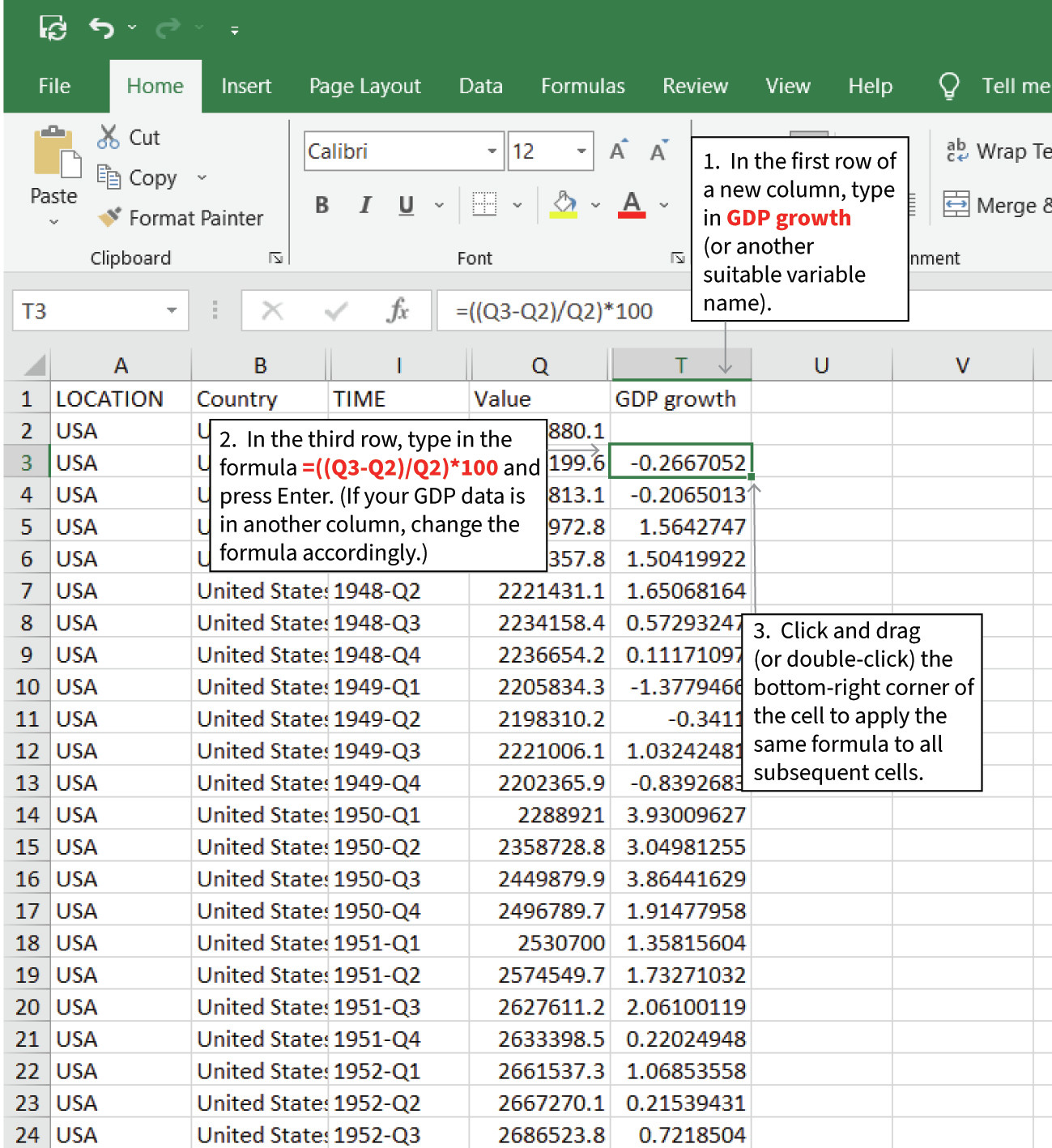Click the Copy icon
This screenshot has width=1052, height=1148.
tap(109, 177)
